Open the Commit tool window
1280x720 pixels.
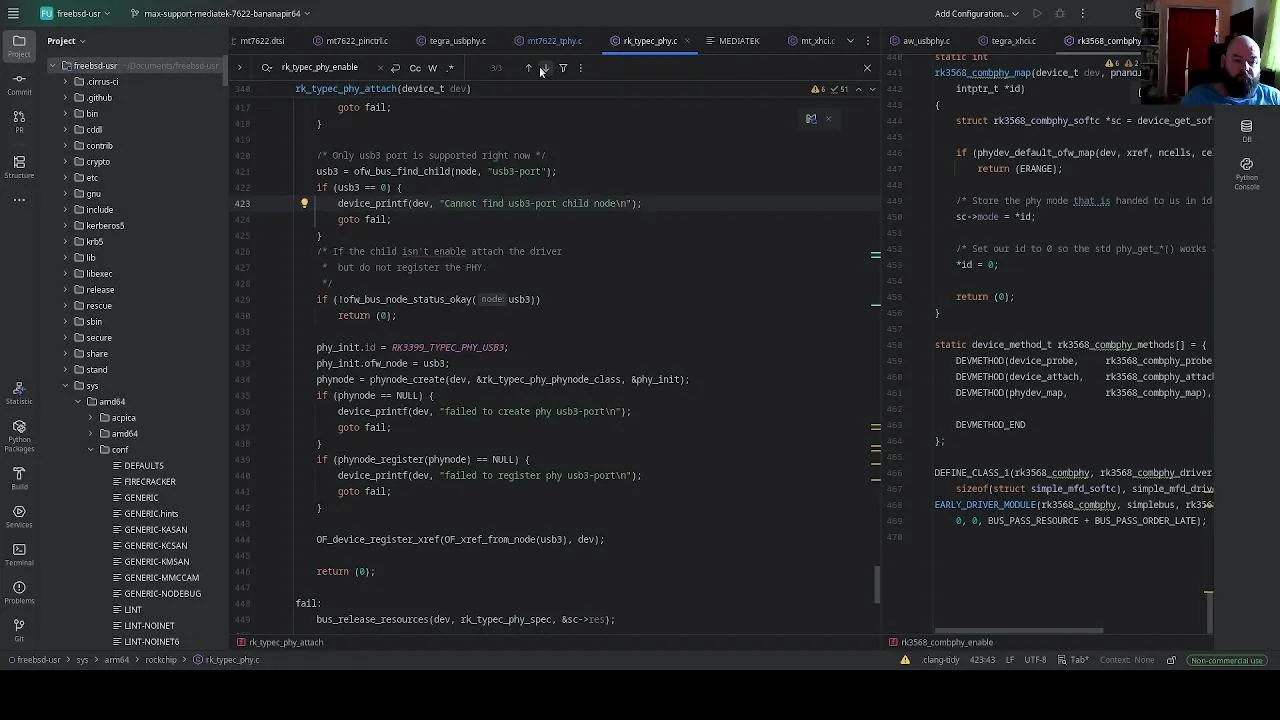pyautogui.click(x=19, y=83)
